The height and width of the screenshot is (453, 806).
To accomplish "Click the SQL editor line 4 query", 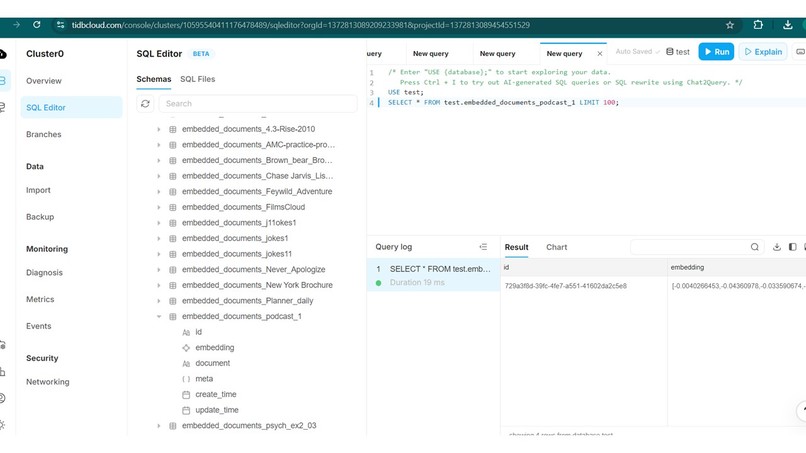I will (503, 102).
